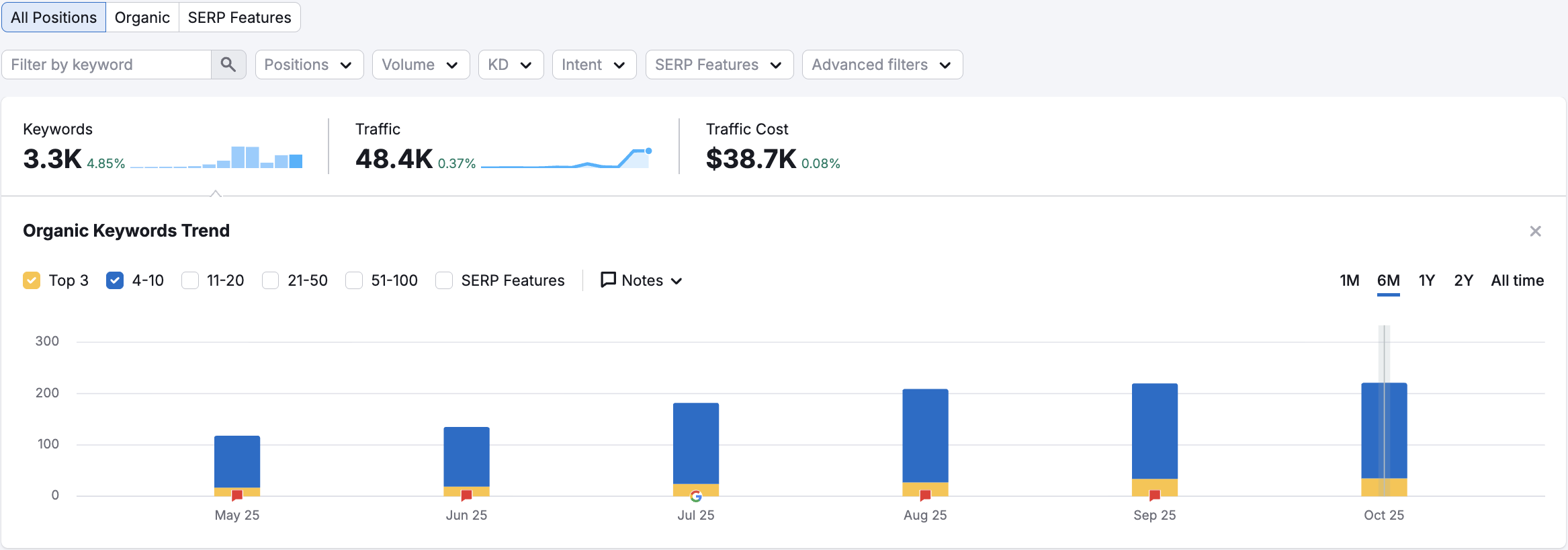This screenshot has width=1568, height=550.
Task: Uncheck the Top 3 checkbox
Action: click(32, 280)
